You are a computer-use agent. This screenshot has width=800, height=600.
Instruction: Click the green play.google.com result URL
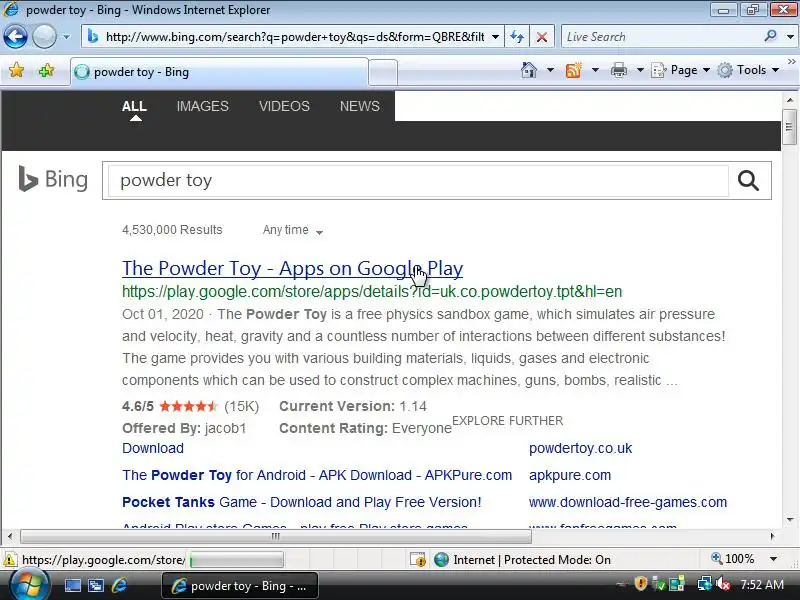(372, 291)
